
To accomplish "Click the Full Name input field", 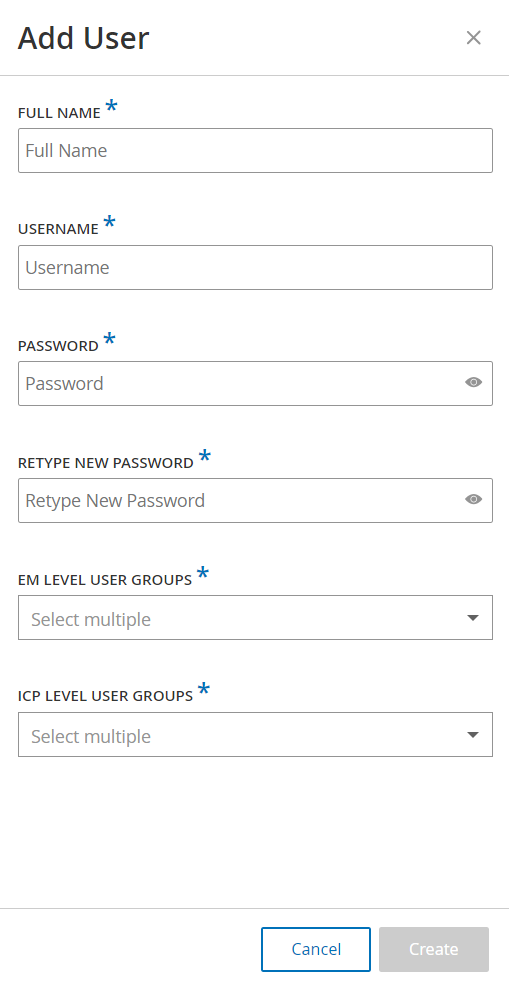I will [255, 150].
